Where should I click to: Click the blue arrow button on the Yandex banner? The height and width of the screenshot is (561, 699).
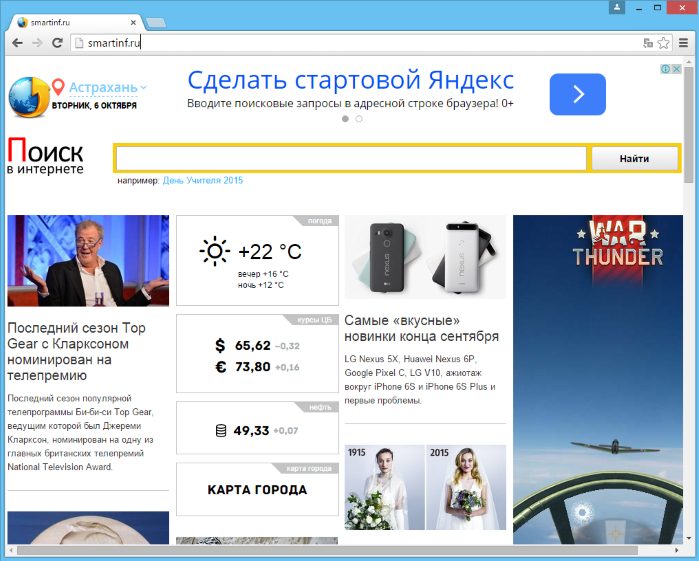[x=578, y=94]
